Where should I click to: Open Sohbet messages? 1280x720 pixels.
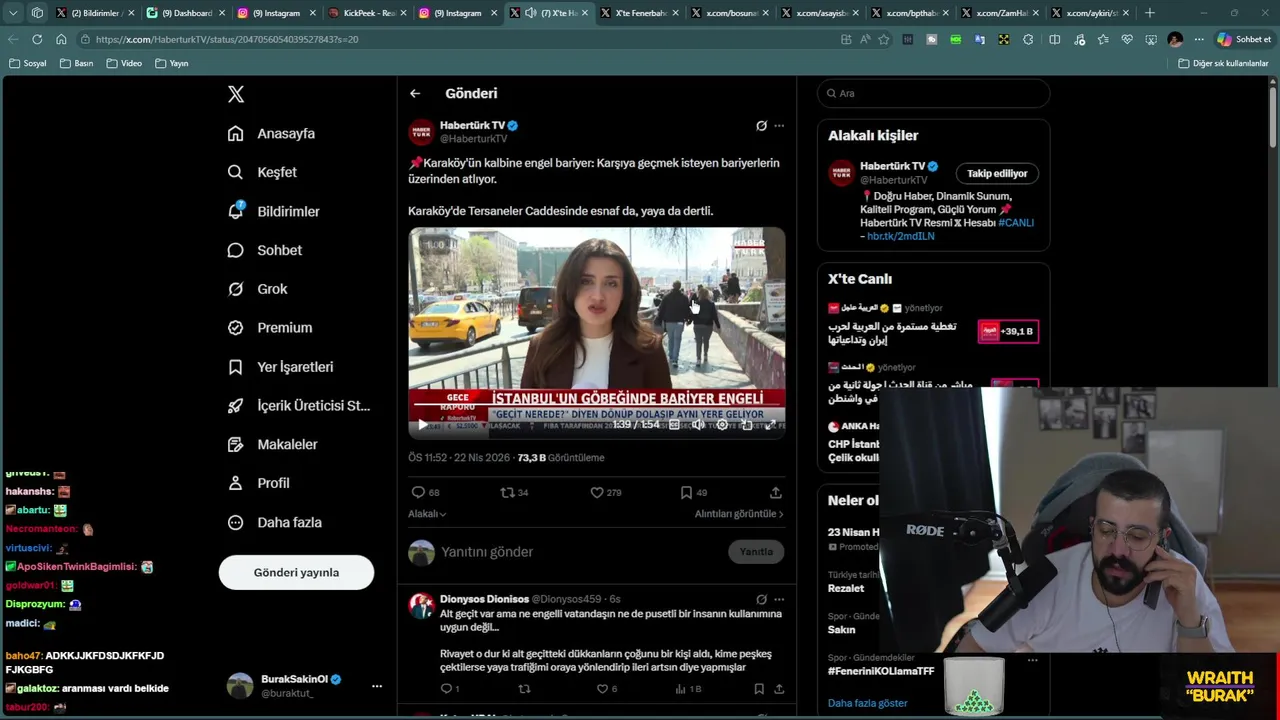click(x=265, y=250)
